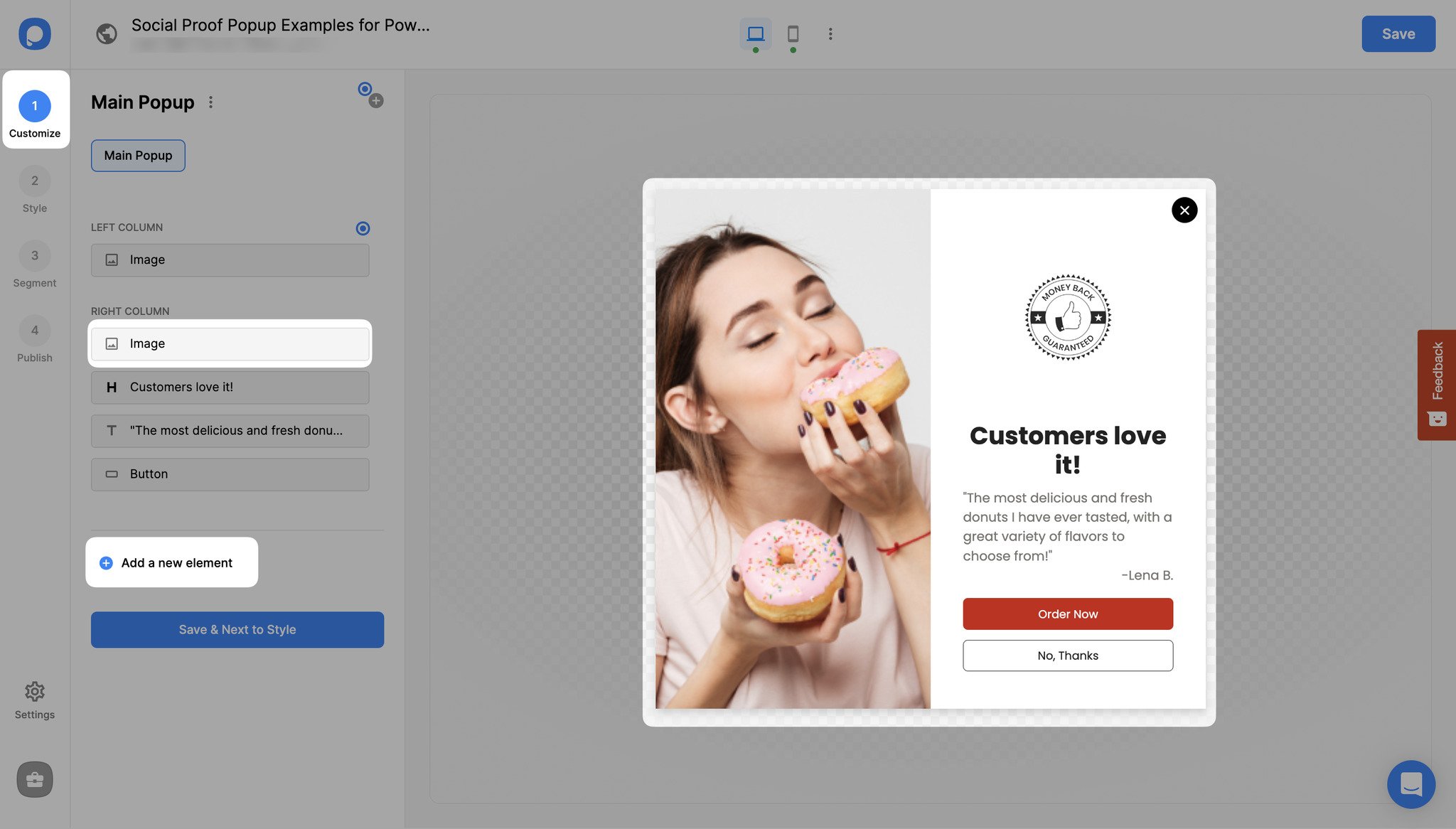Select the Customers love it! heading element
The image size is (1456, 829).
tap(230, 387)
